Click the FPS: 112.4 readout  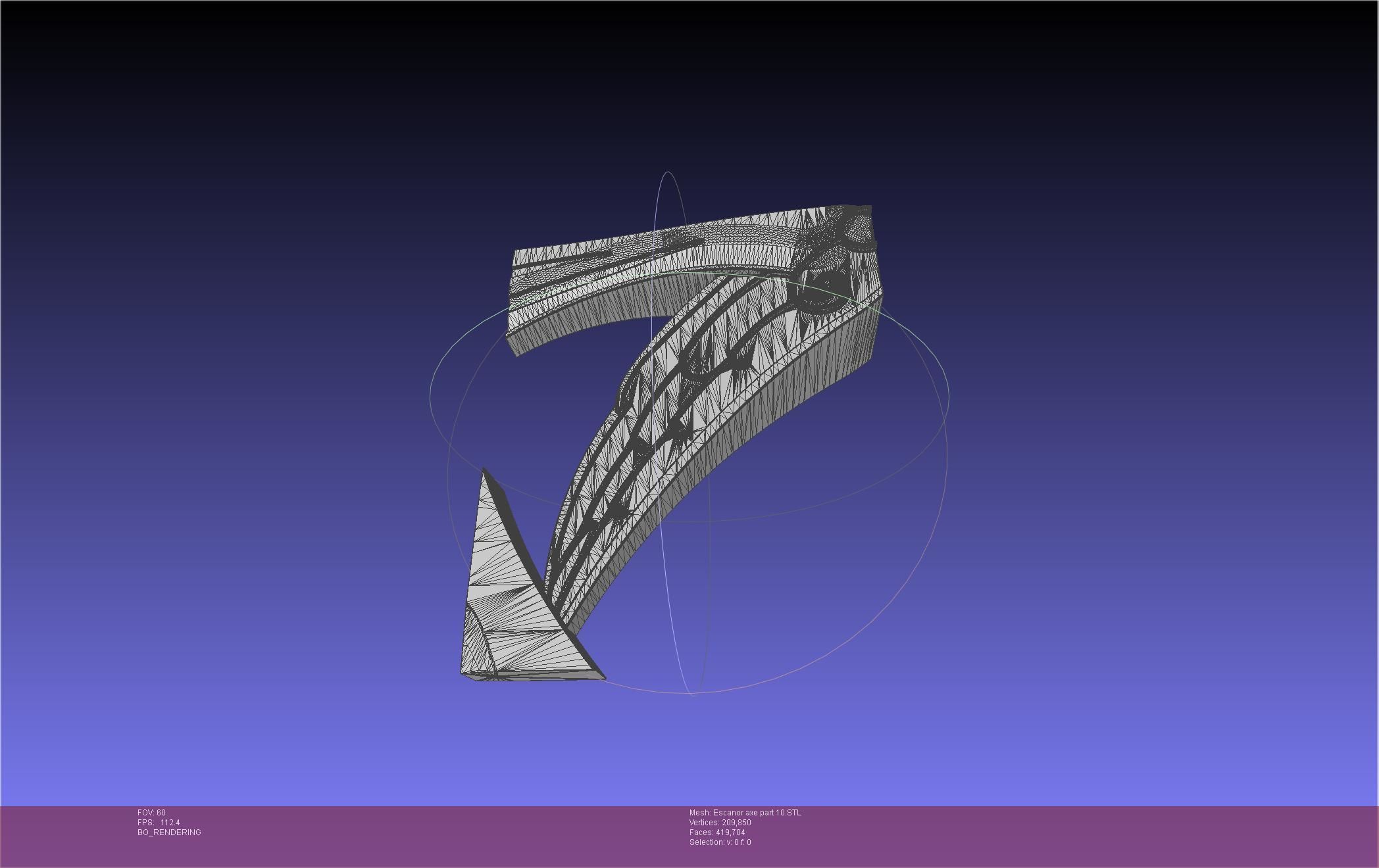[x=159, y=823]
